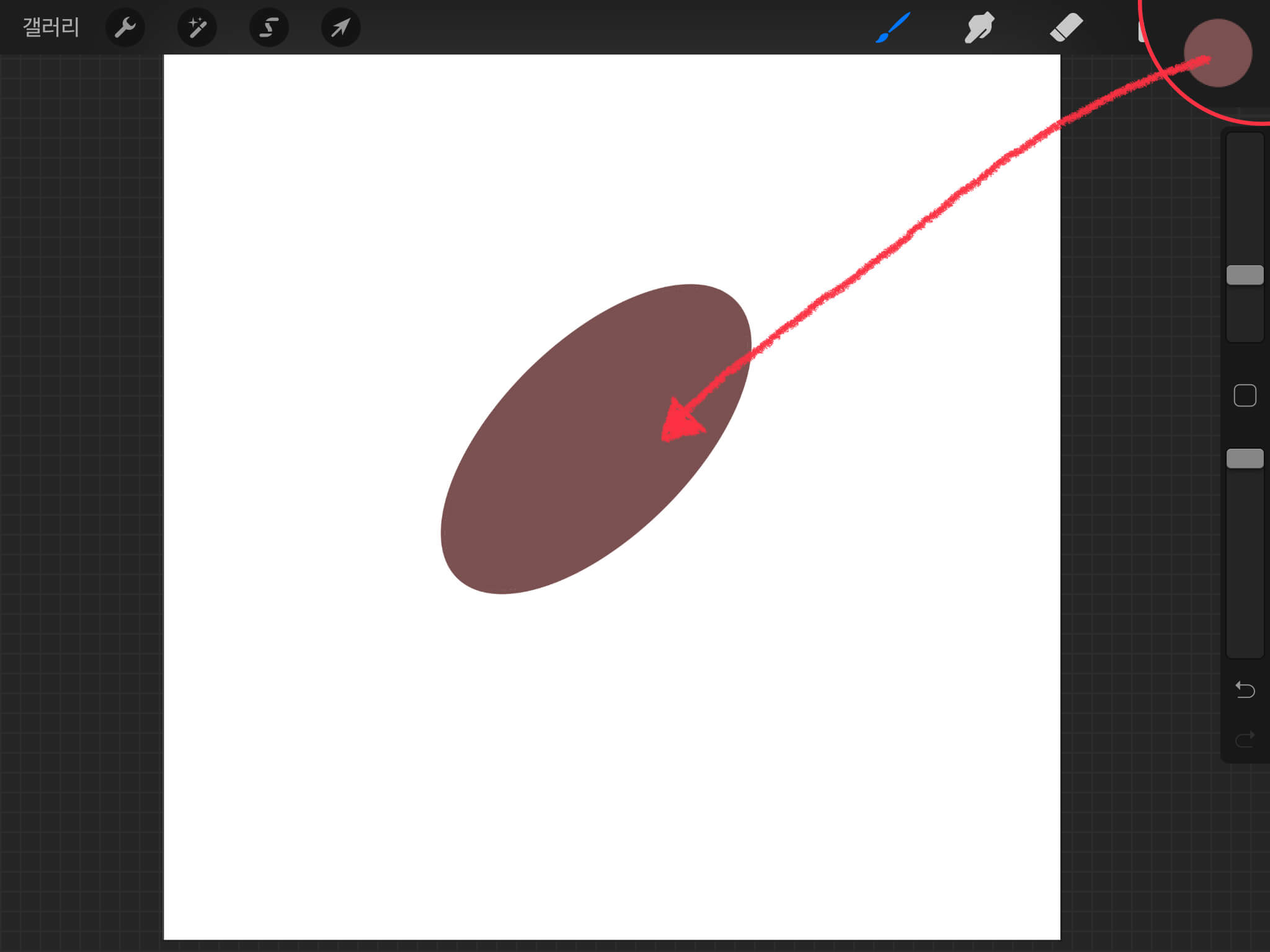Select the blue Paint brush tool
This screenshot has width=1270, height=952.
893,27
